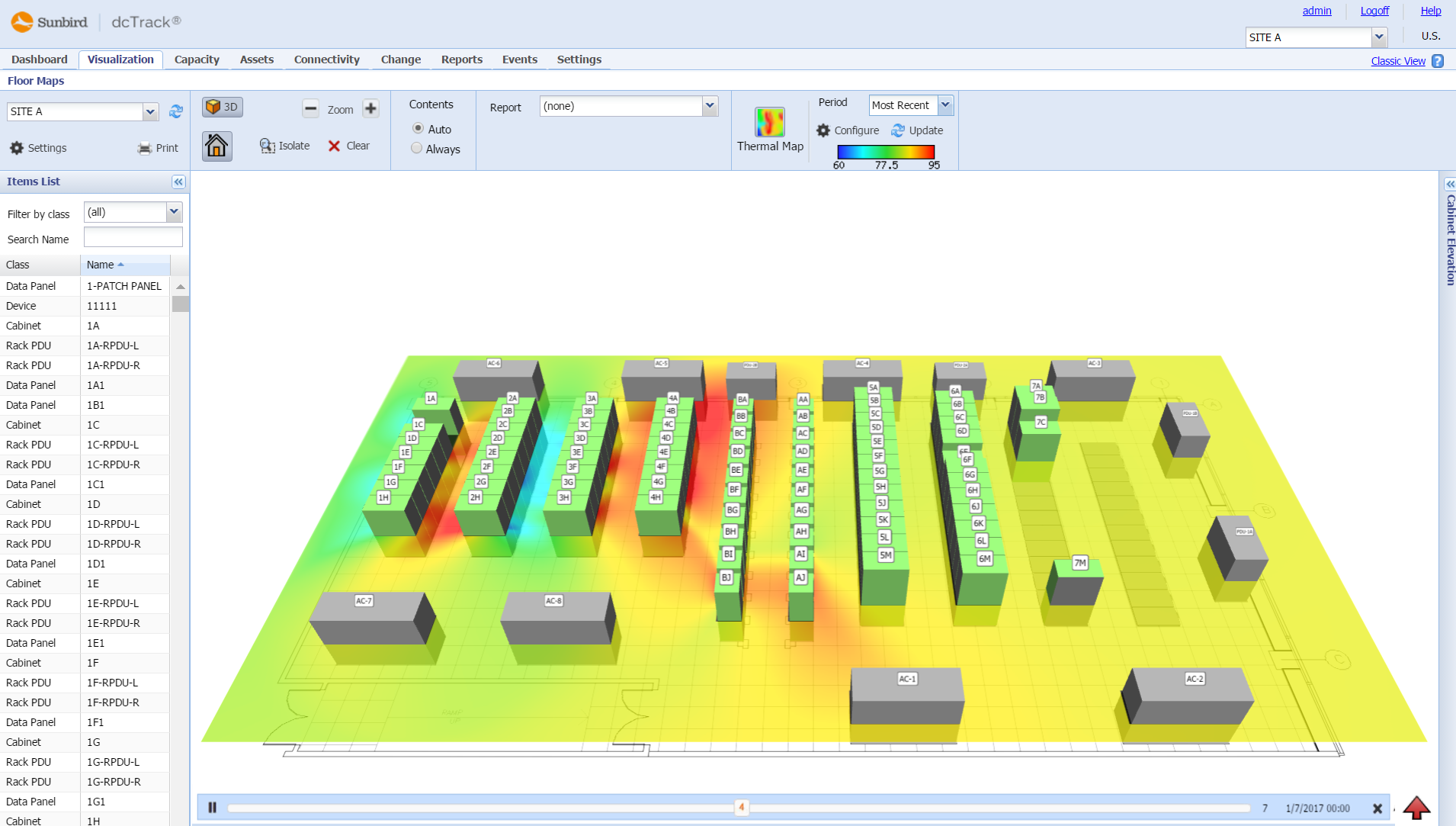
Task: Collapse the Items List panel
Action: [x=178, y=182]
